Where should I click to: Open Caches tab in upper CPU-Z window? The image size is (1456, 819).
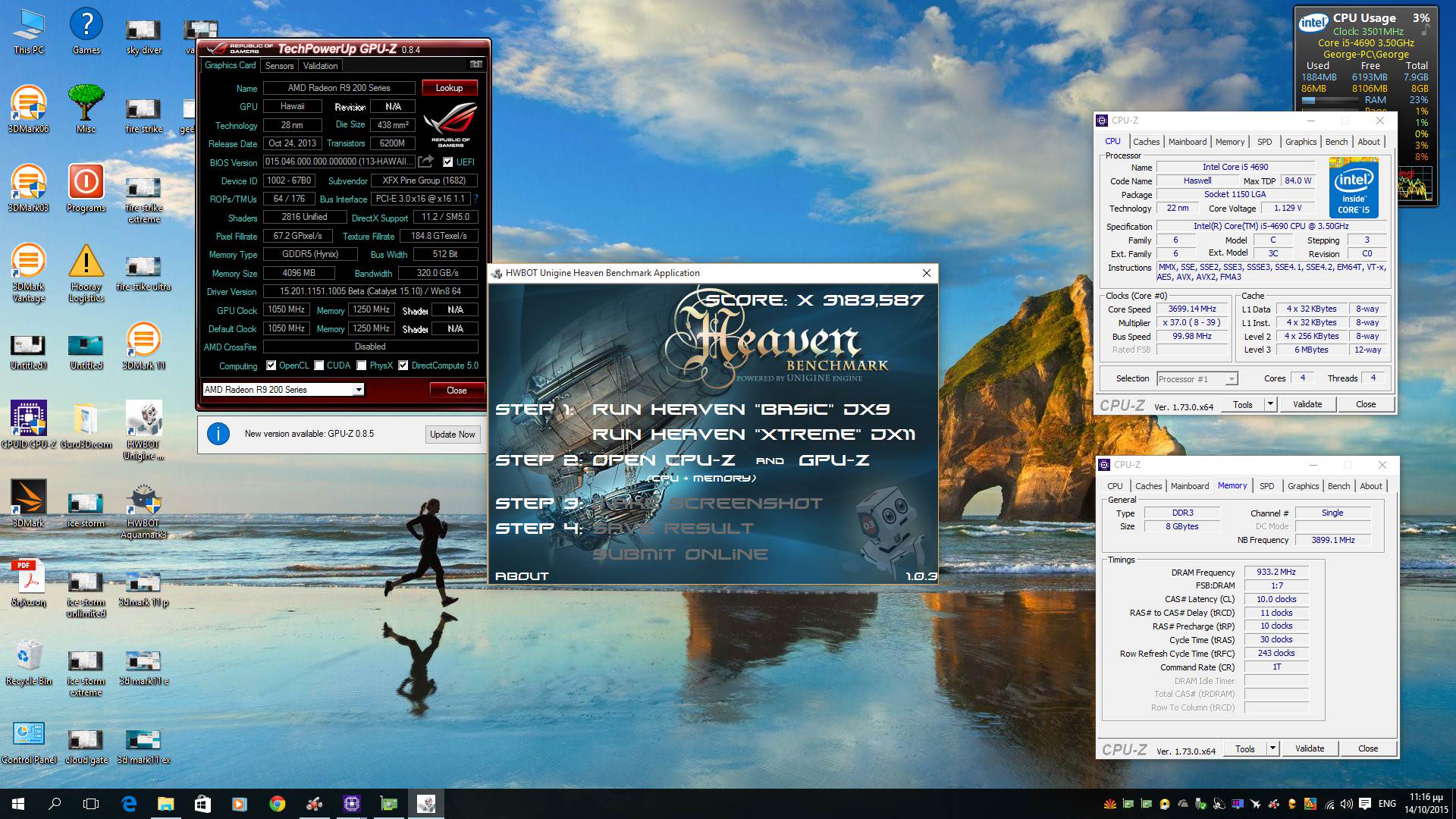pos(1146,142)
